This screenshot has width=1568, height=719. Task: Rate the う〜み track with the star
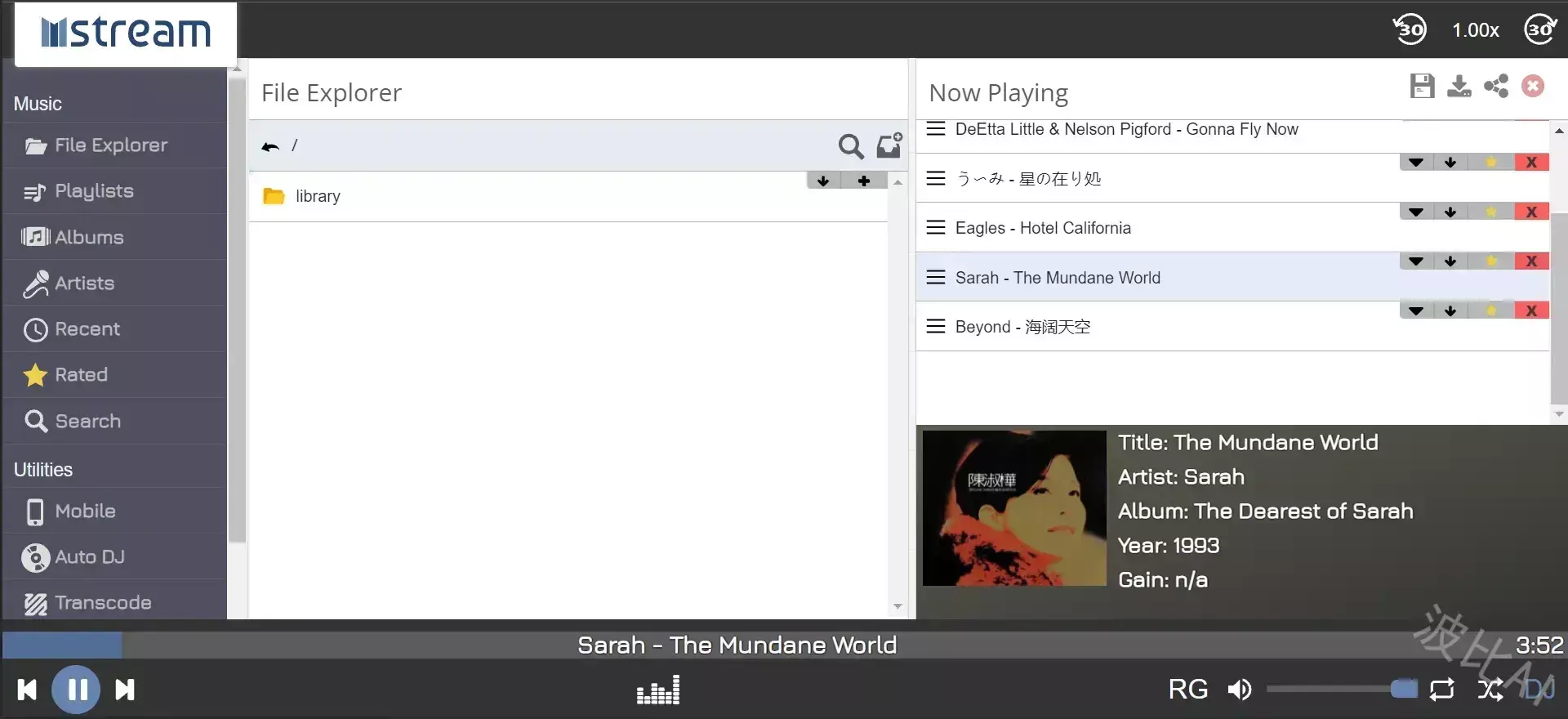(x=1491, y=163)
